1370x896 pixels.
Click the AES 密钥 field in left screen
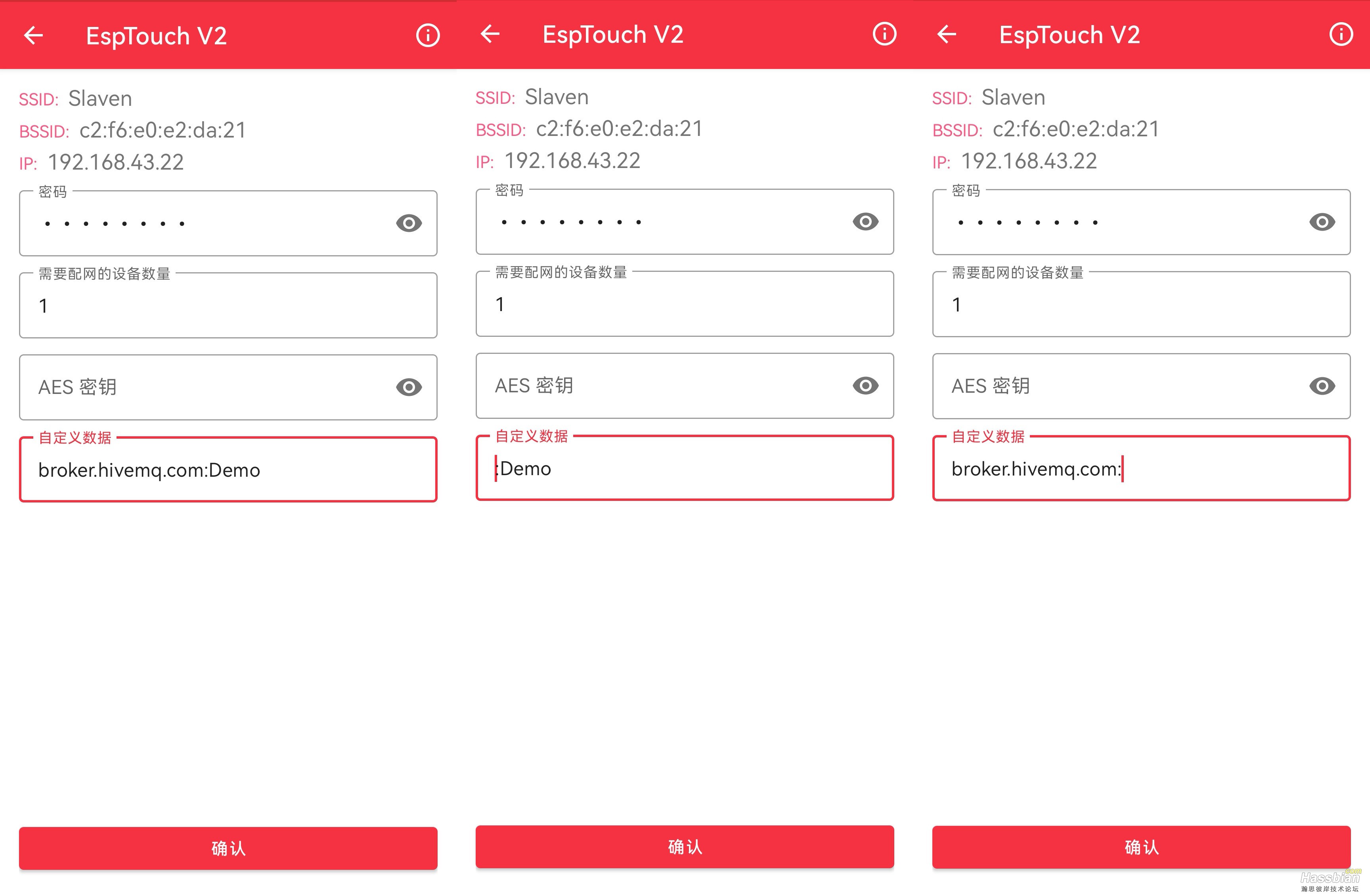coord(228,387)
